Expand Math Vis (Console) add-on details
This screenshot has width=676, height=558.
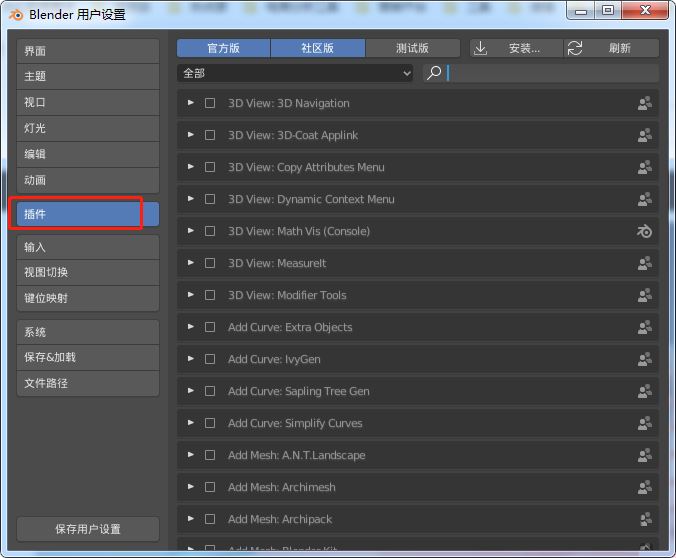point(191,231)
